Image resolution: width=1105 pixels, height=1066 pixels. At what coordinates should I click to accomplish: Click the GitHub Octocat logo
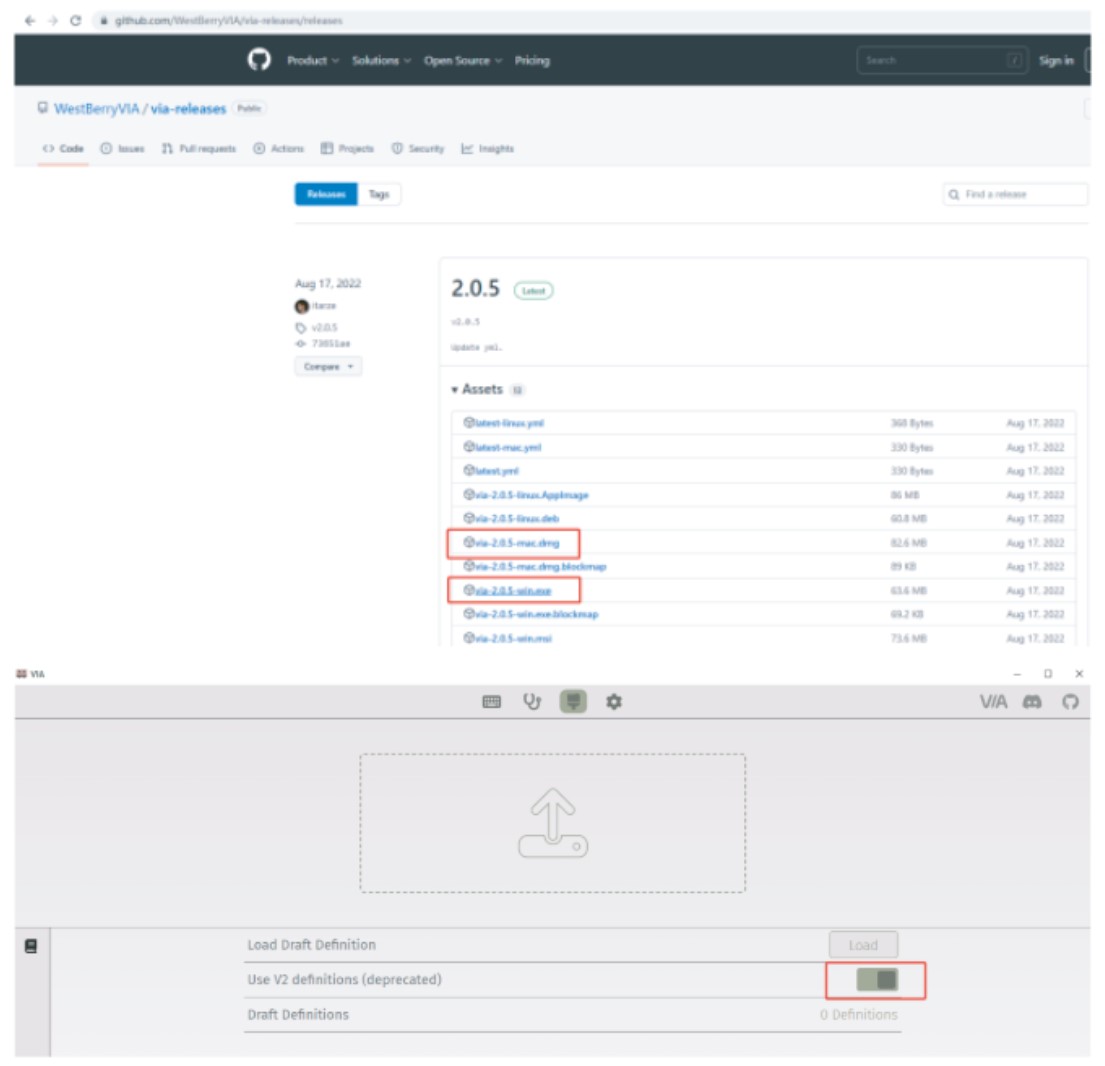tap(259, 60)
